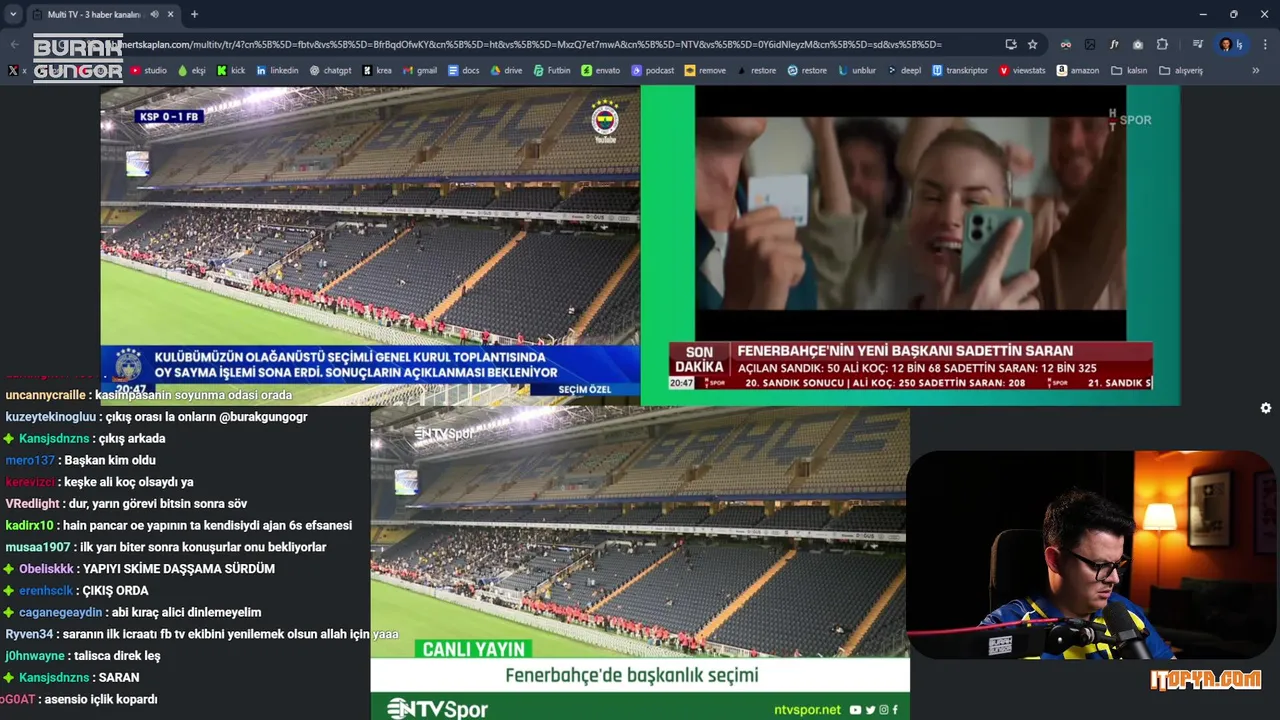Open the linkedin bookmark

coord(277,71)
